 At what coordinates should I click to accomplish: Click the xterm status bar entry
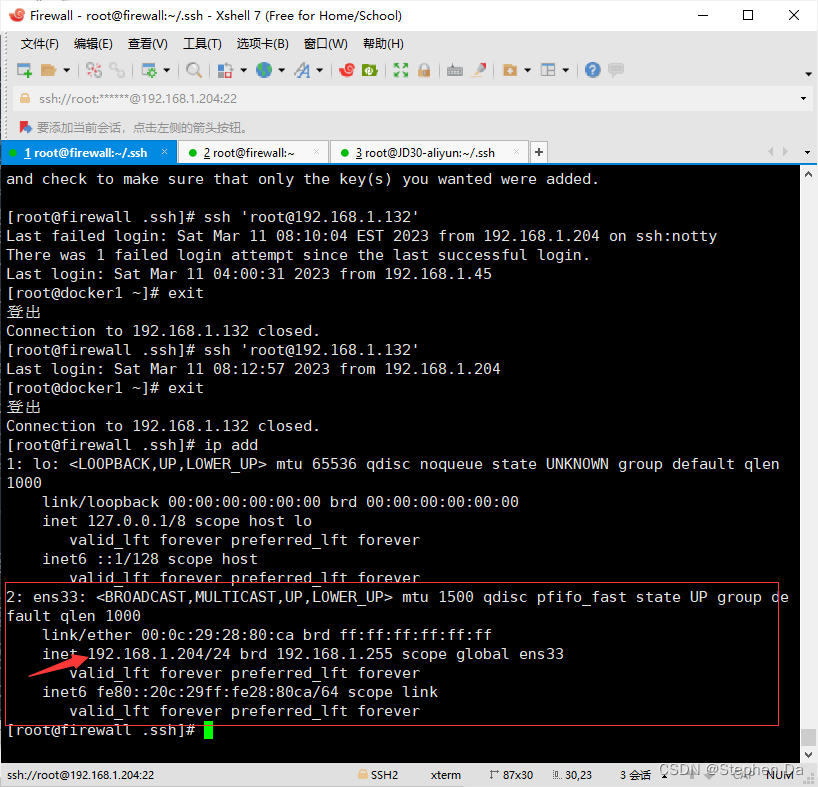(x=446, y=775)
